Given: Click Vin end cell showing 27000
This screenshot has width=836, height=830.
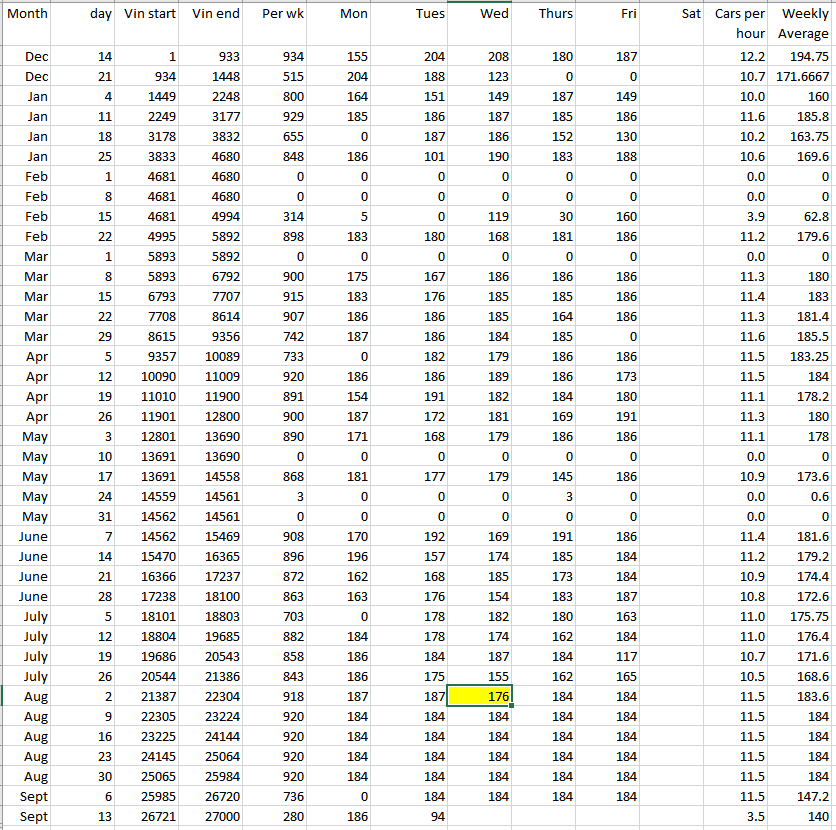Looking at the screenshot, I should (214, 816).
